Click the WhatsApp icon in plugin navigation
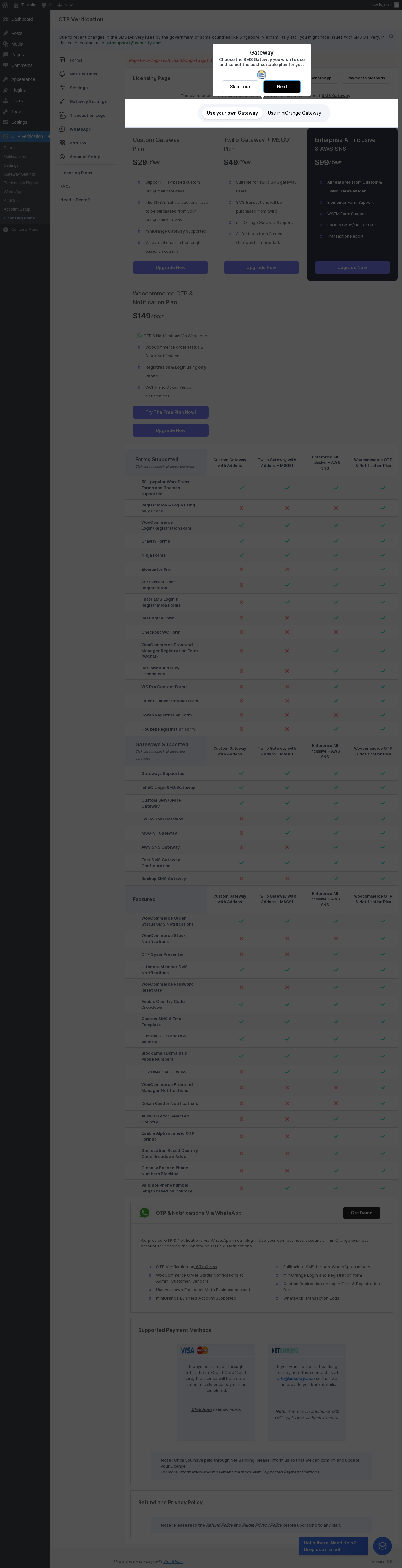 coord(62,129)
